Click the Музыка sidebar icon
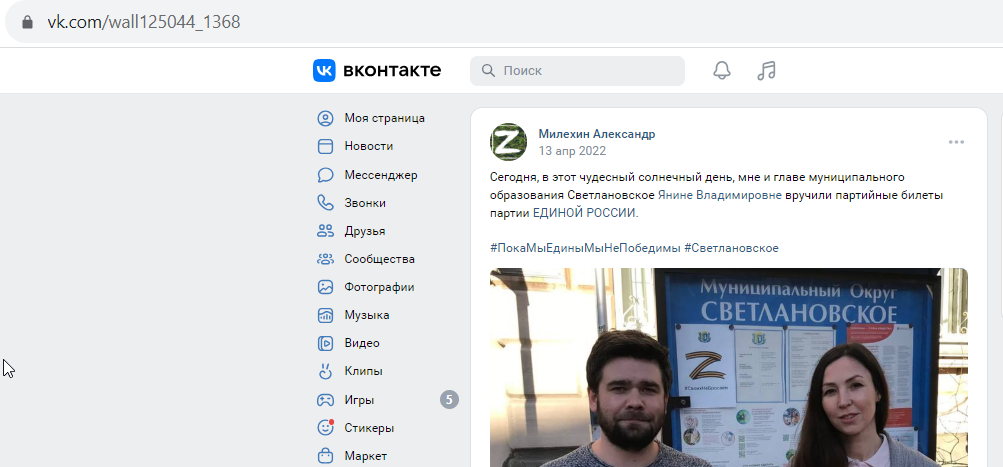This screenshot has width=1003, height=467. (326, 315)
